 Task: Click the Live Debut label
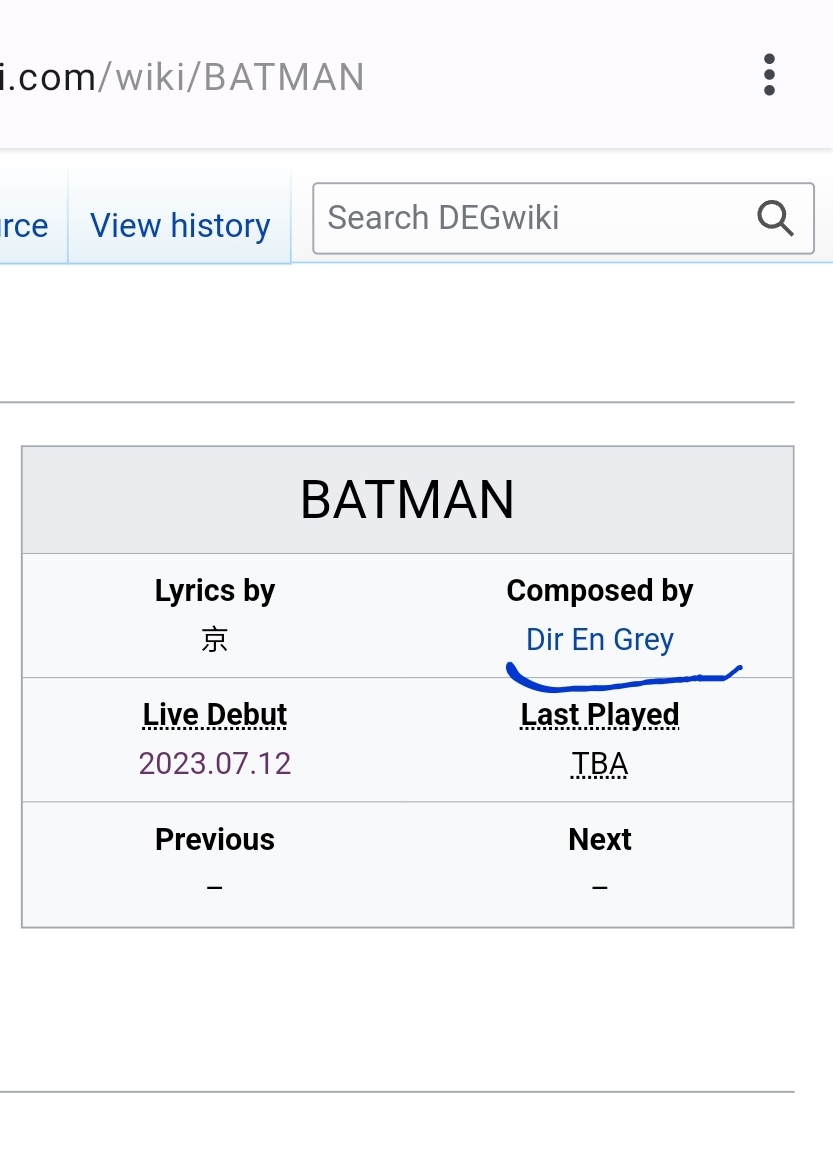point(214,714)
